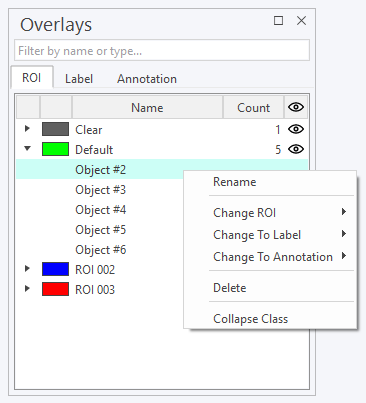The width and height of the screenshot is (366, 403).
Task: Sort by the Count column header
Action: (253, 107)
